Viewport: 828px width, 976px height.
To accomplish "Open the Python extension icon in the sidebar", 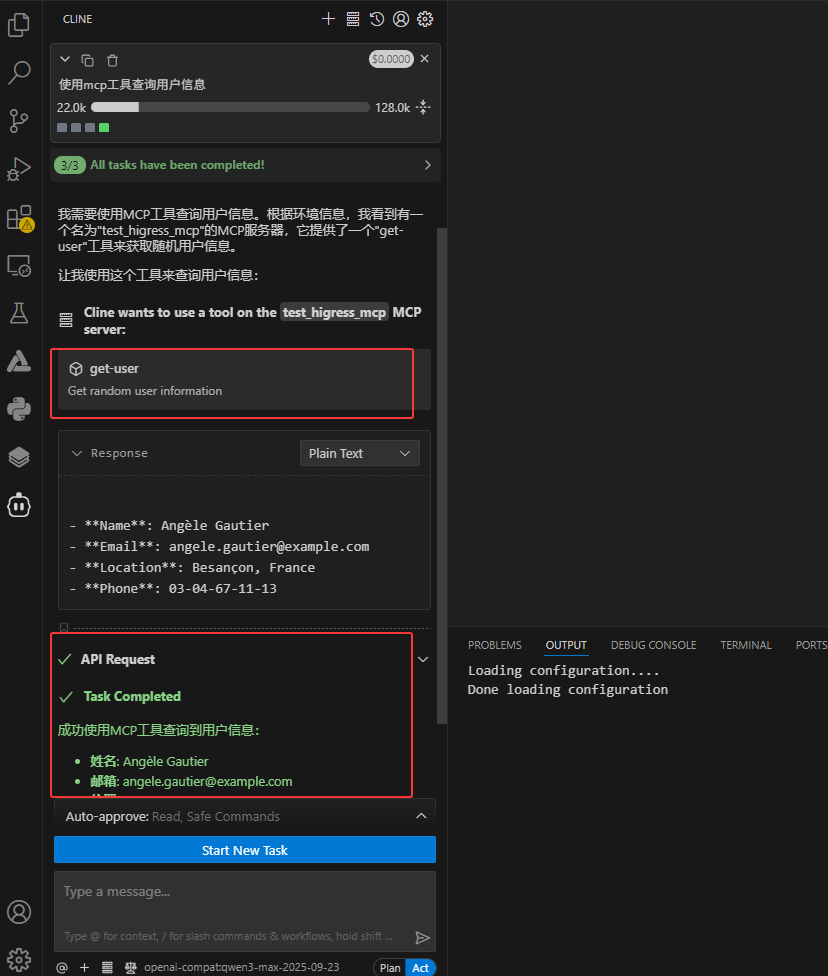I will [x=19, y=409].
